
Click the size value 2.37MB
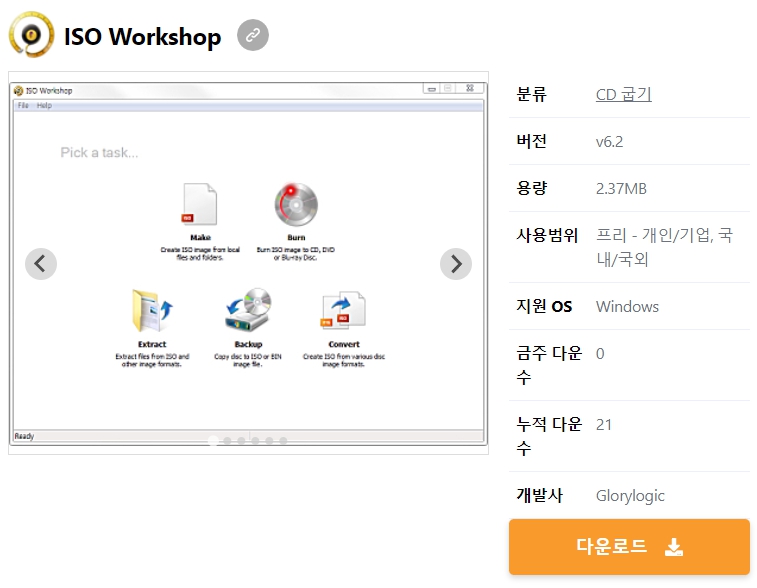point(621,188)
